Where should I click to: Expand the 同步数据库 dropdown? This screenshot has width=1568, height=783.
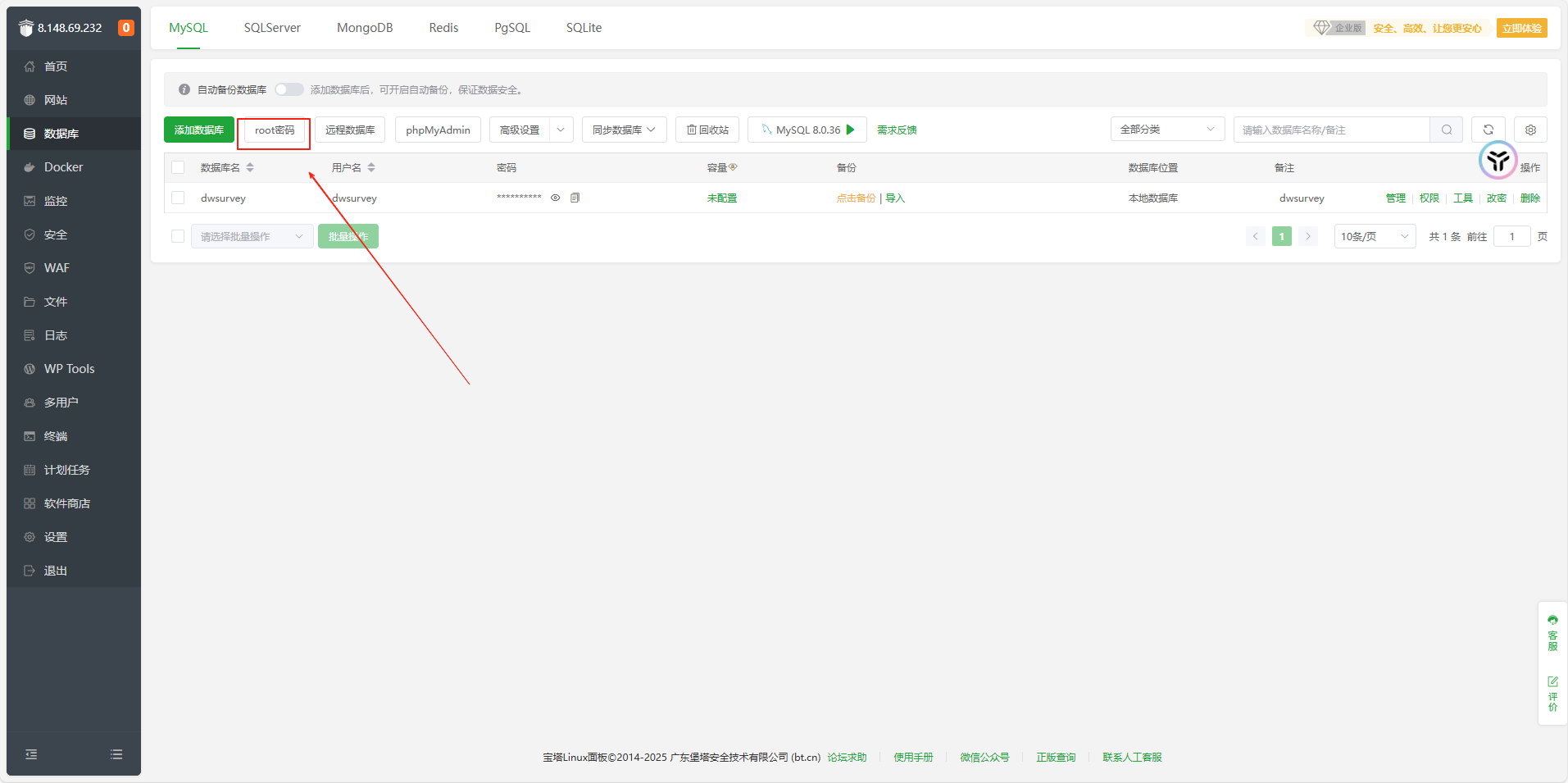624,130
